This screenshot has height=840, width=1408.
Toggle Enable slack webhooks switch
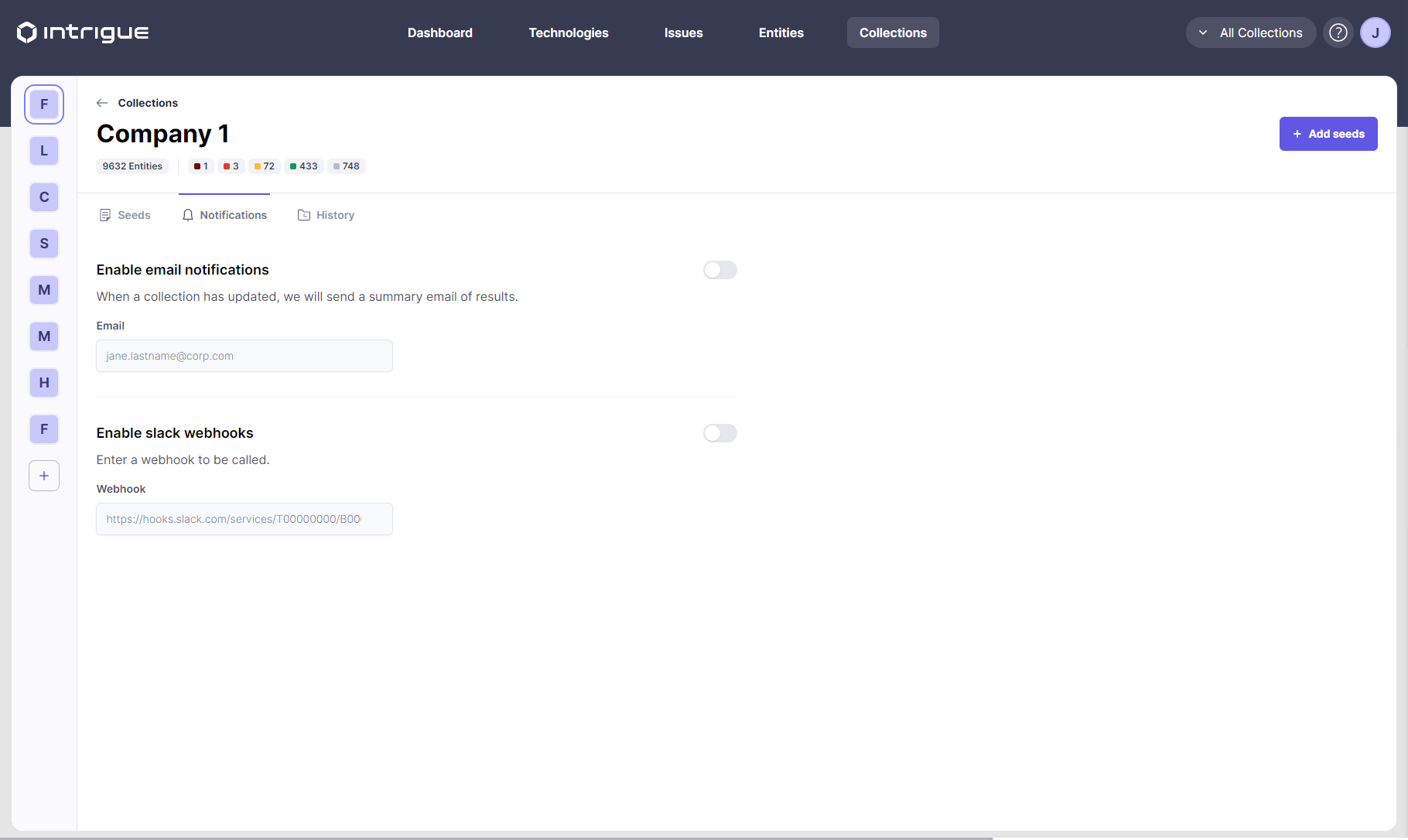(x=720, y=433)
